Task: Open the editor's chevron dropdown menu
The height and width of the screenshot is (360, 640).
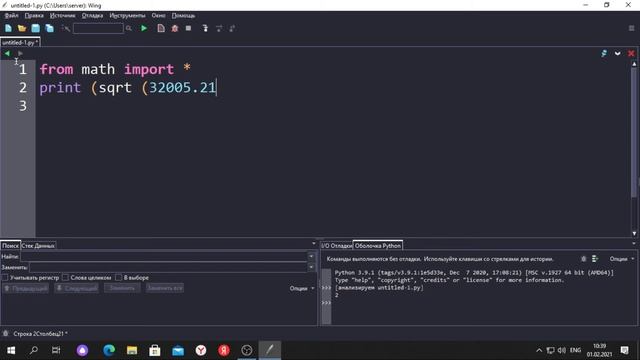Action: pos(618,53)
